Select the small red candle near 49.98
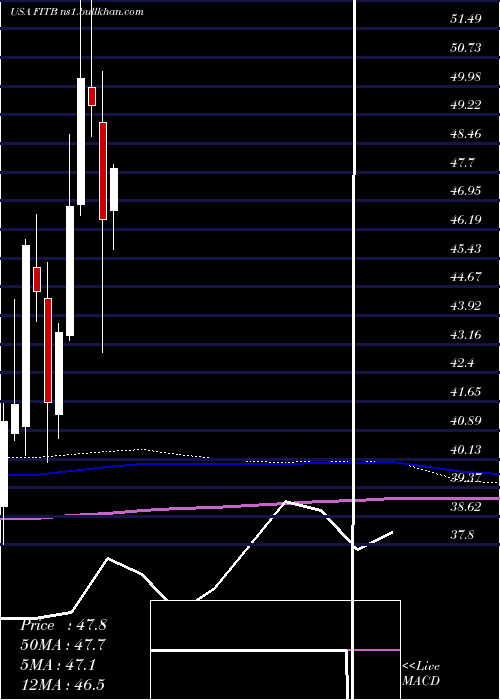 click(x=92, y=96)
